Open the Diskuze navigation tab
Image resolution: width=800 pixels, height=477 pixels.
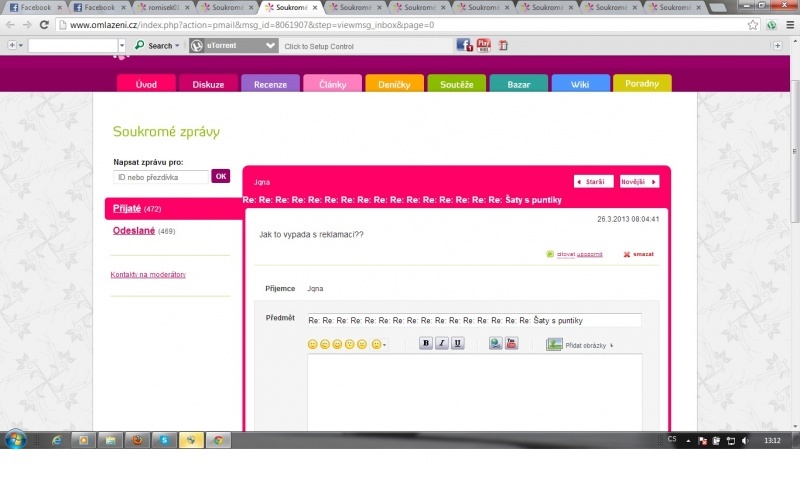[x=208, y=84]
